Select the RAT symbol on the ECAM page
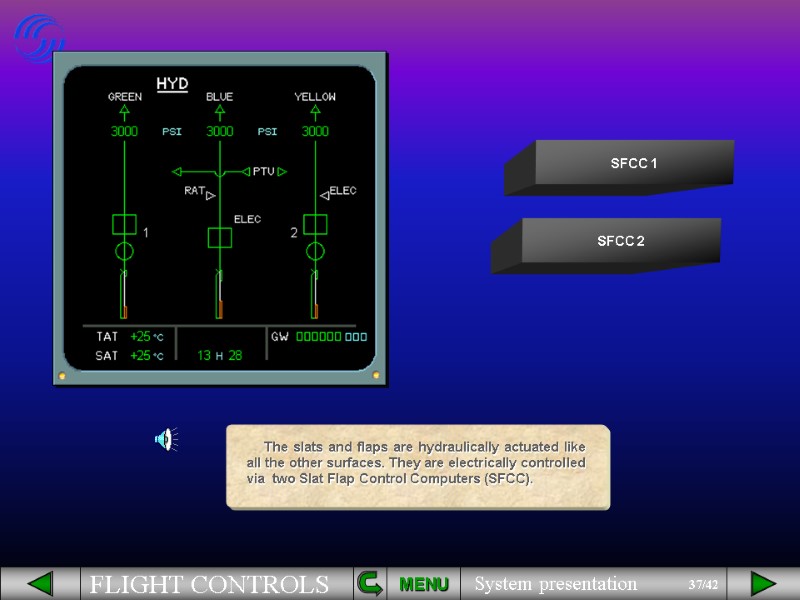This screenshot has height=600, width=800. point(198,192)
